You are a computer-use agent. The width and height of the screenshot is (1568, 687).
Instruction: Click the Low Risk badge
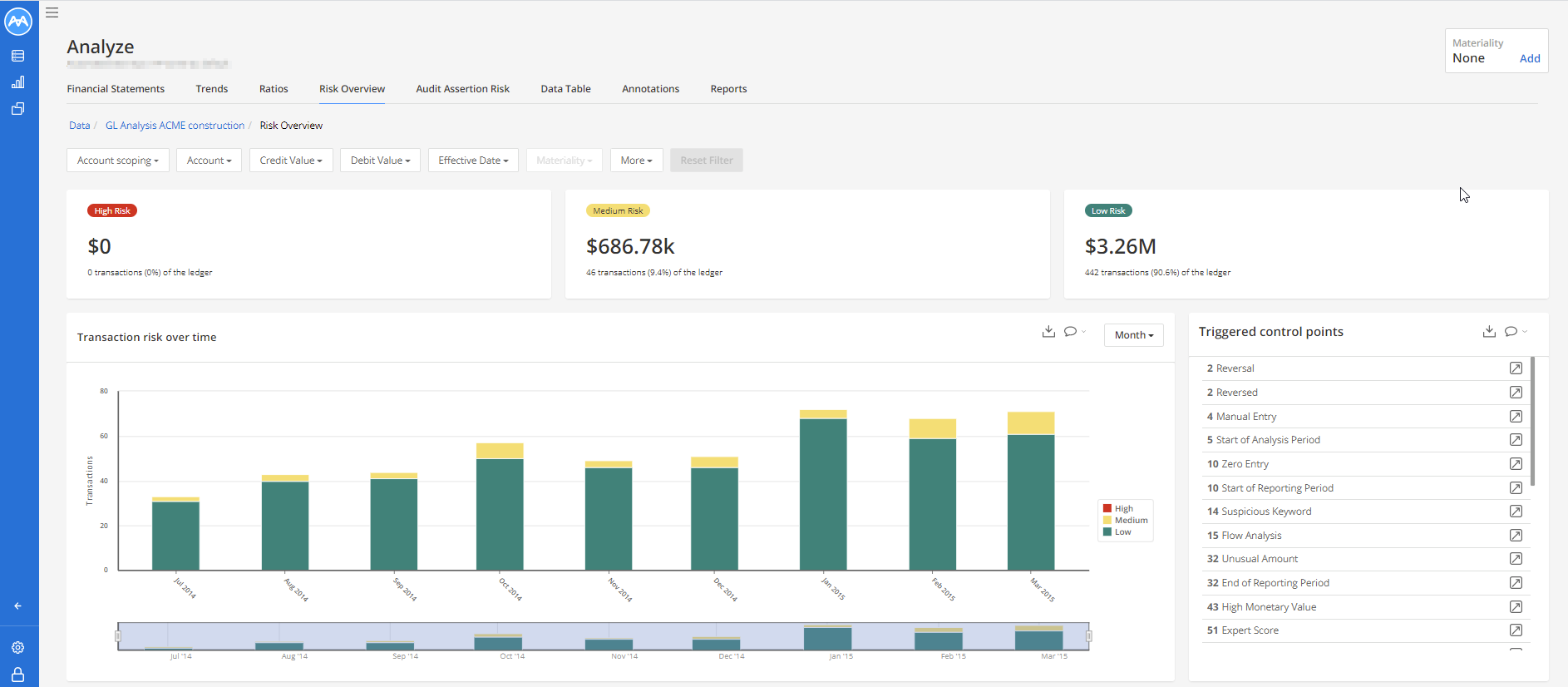click(x=1108, y=211)
